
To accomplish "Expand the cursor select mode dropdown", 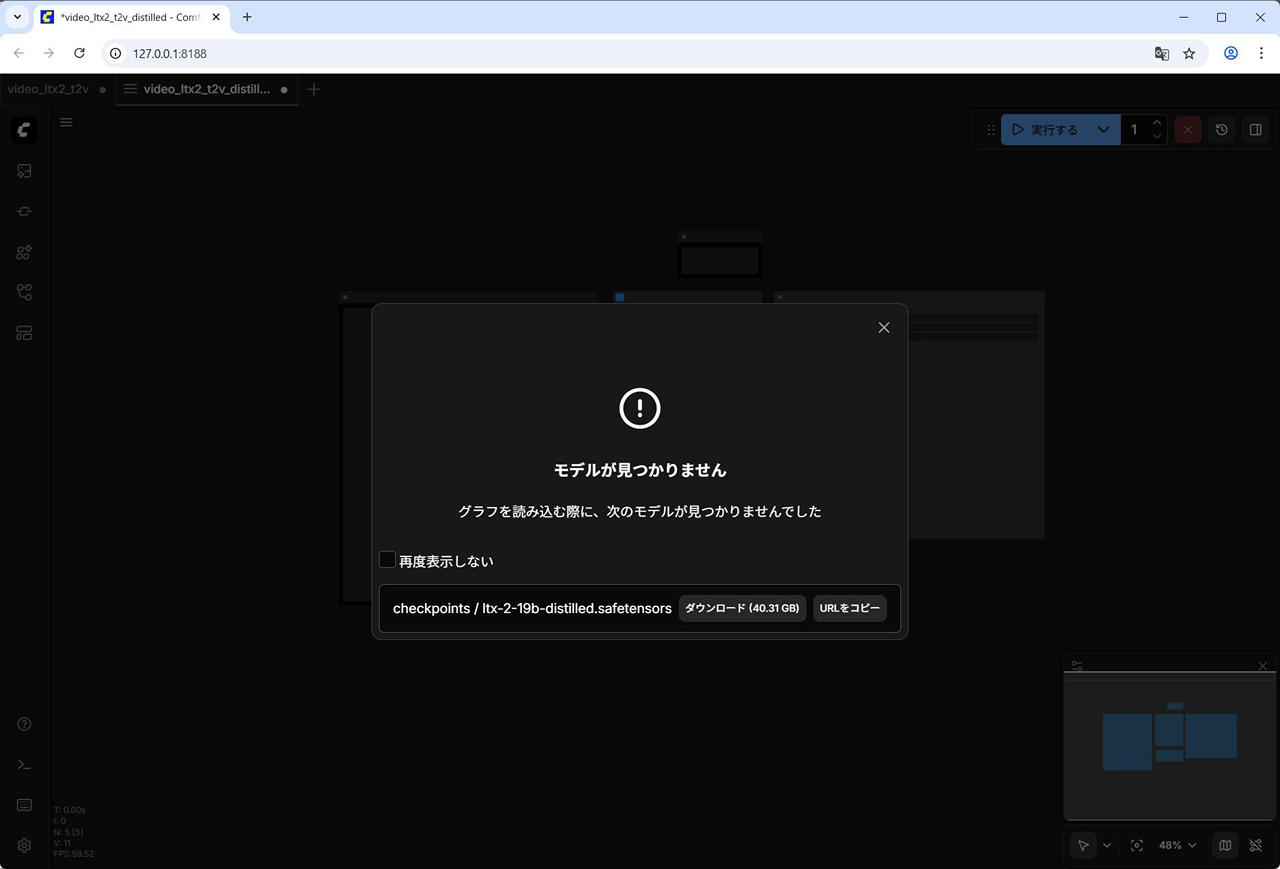I will pos(1107,845).
